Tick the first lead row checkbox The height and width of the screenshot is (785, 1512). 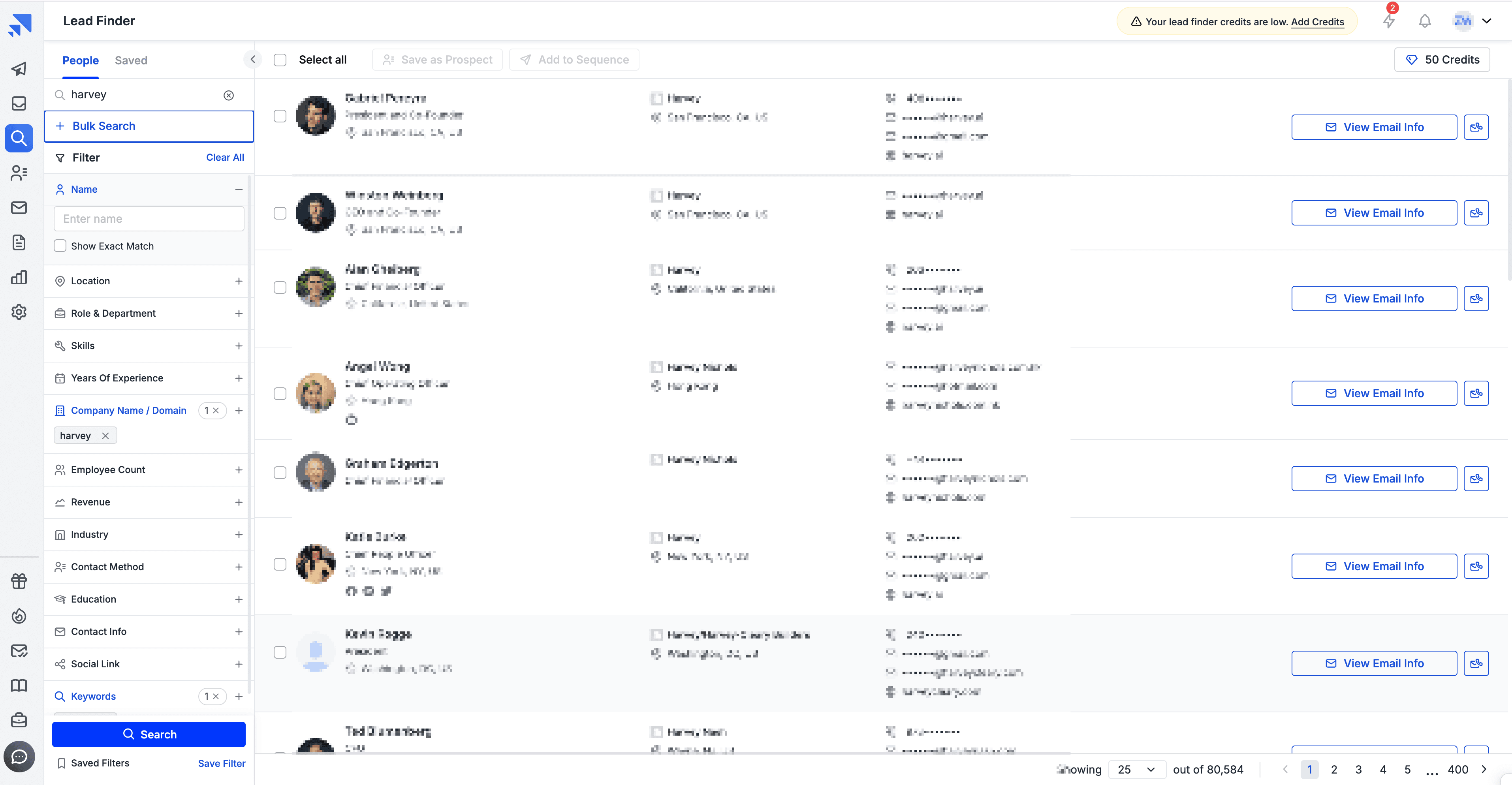[280, 116]
